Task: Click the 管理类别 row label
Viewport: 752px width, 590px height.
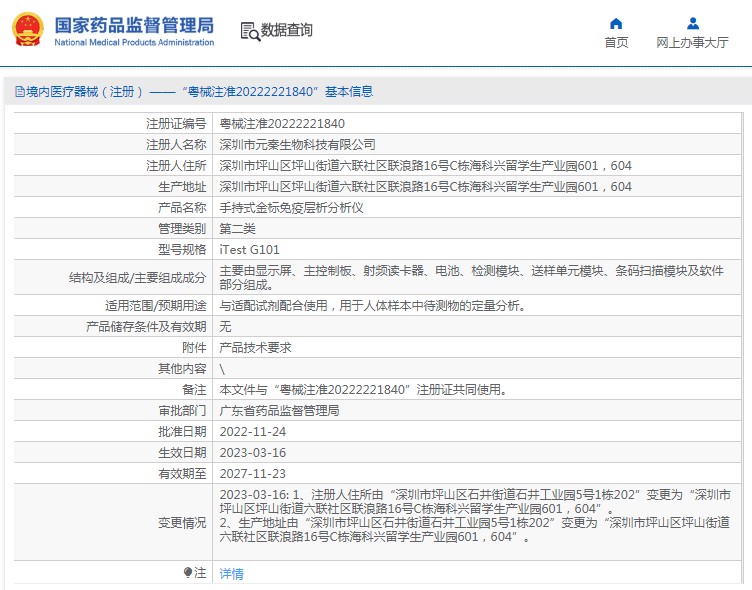Action: tap(182, 229)
